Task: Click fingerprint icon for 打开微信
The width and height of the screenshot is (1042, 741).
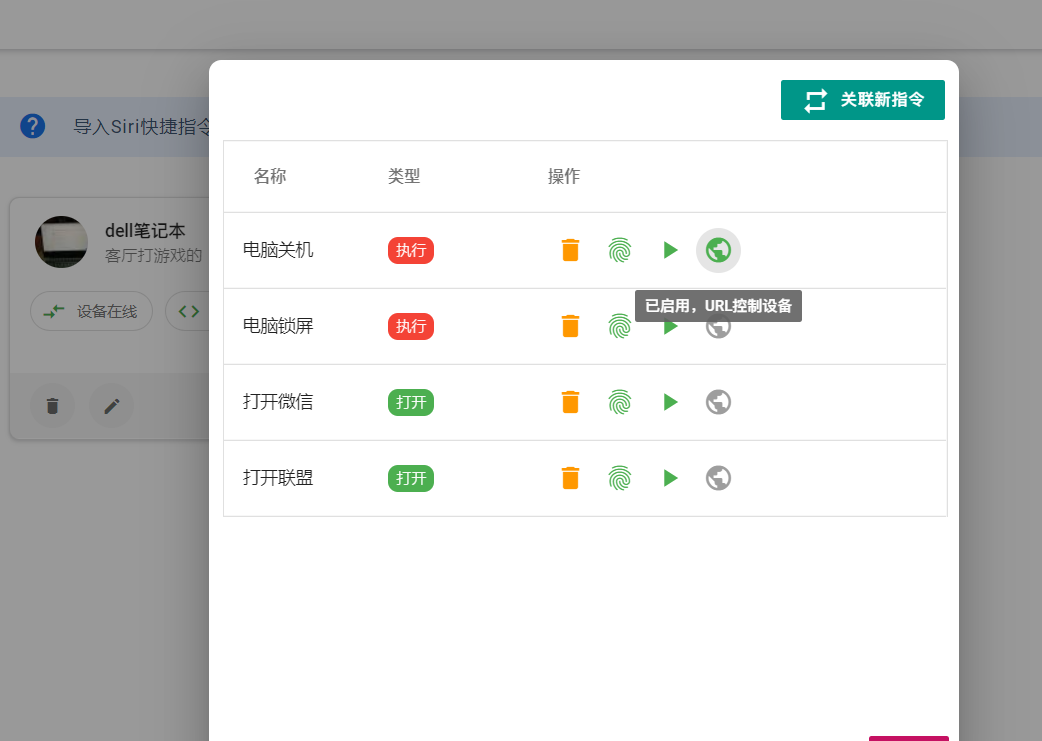Action: tap(620, 402)
